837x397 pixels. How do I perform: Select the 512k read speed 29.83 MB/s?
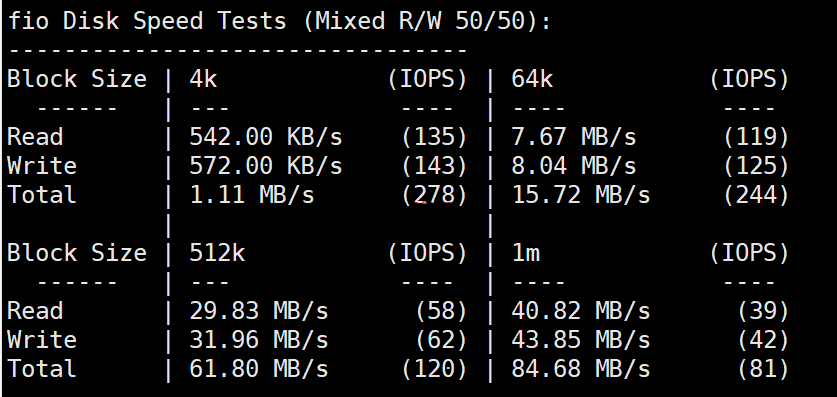click(259, 311)
